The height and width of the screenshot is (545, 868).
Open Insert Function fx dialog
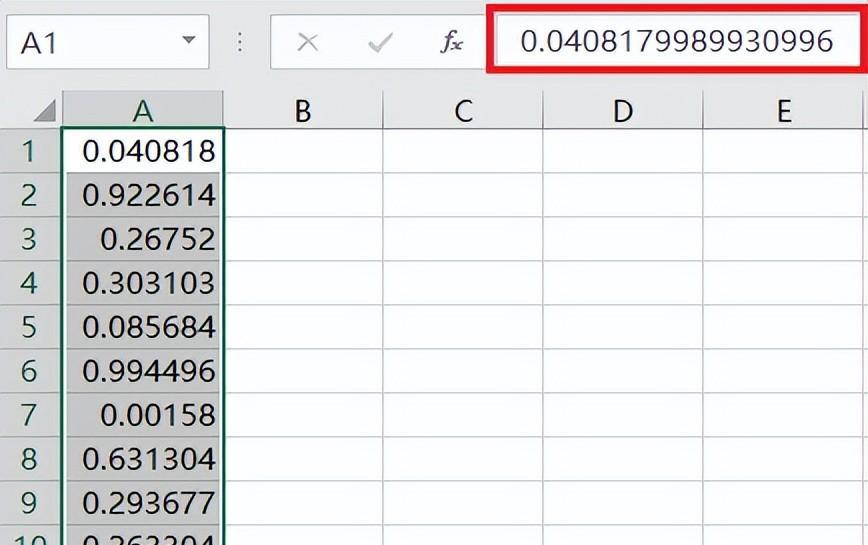[x=452, y=42]
